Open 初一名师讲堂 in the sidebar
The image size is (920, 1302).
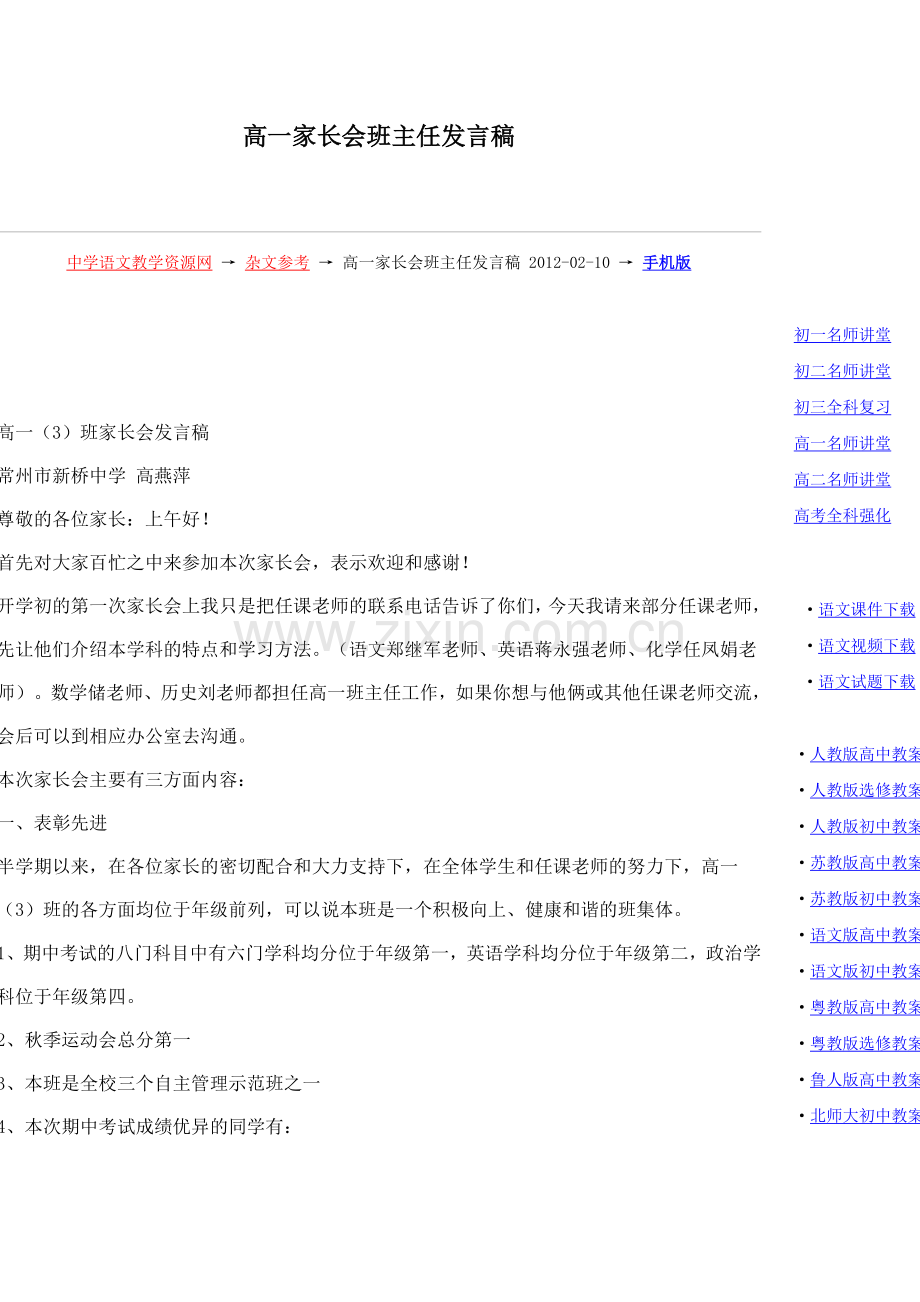pos(842,335)
